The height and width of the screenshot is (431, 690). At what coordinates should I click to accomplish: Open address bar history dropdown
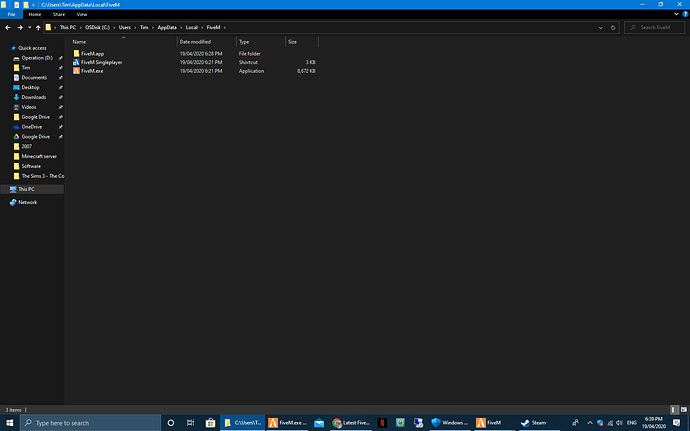click(x=601, y=27)
